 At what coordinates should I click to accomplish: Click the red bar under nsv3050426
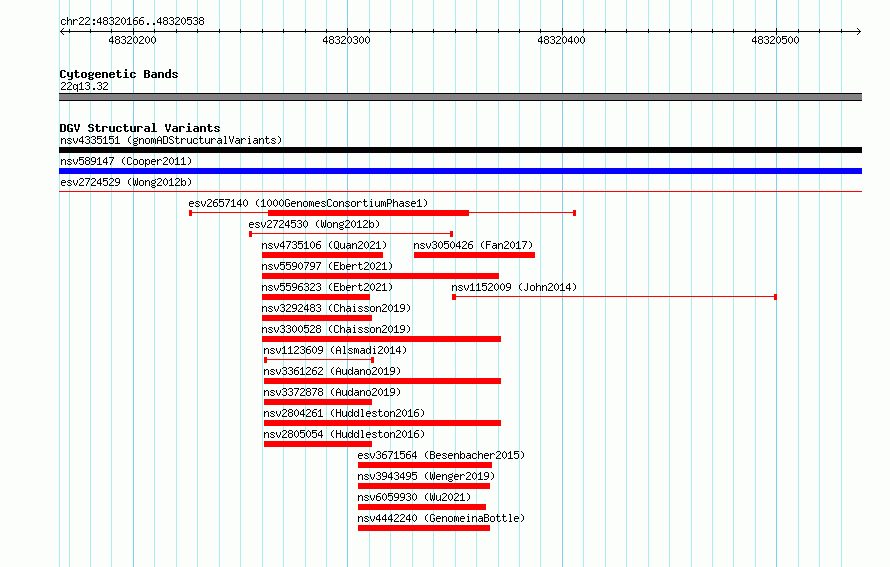[x=475, y=255]
